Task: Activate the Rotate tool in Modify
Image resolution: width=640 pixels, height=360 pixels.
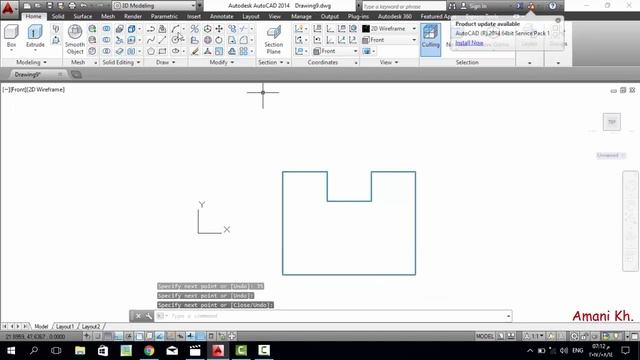Action: [219, 40]
